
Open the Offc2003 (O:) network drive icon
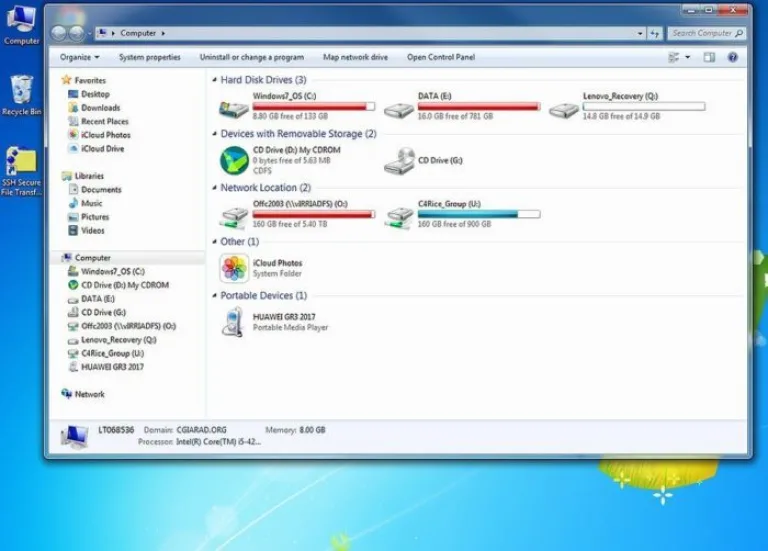point(234,218)
